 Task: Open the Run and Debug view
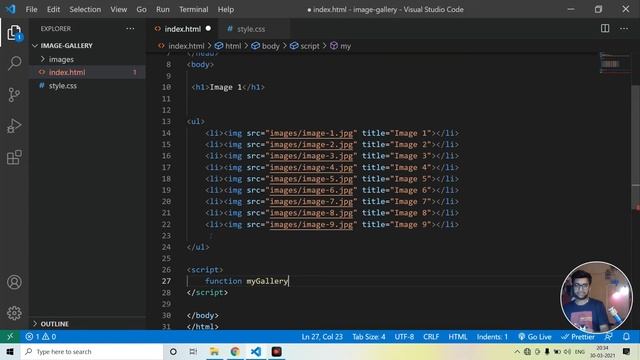pyautogui.click(x=14, y=126)
